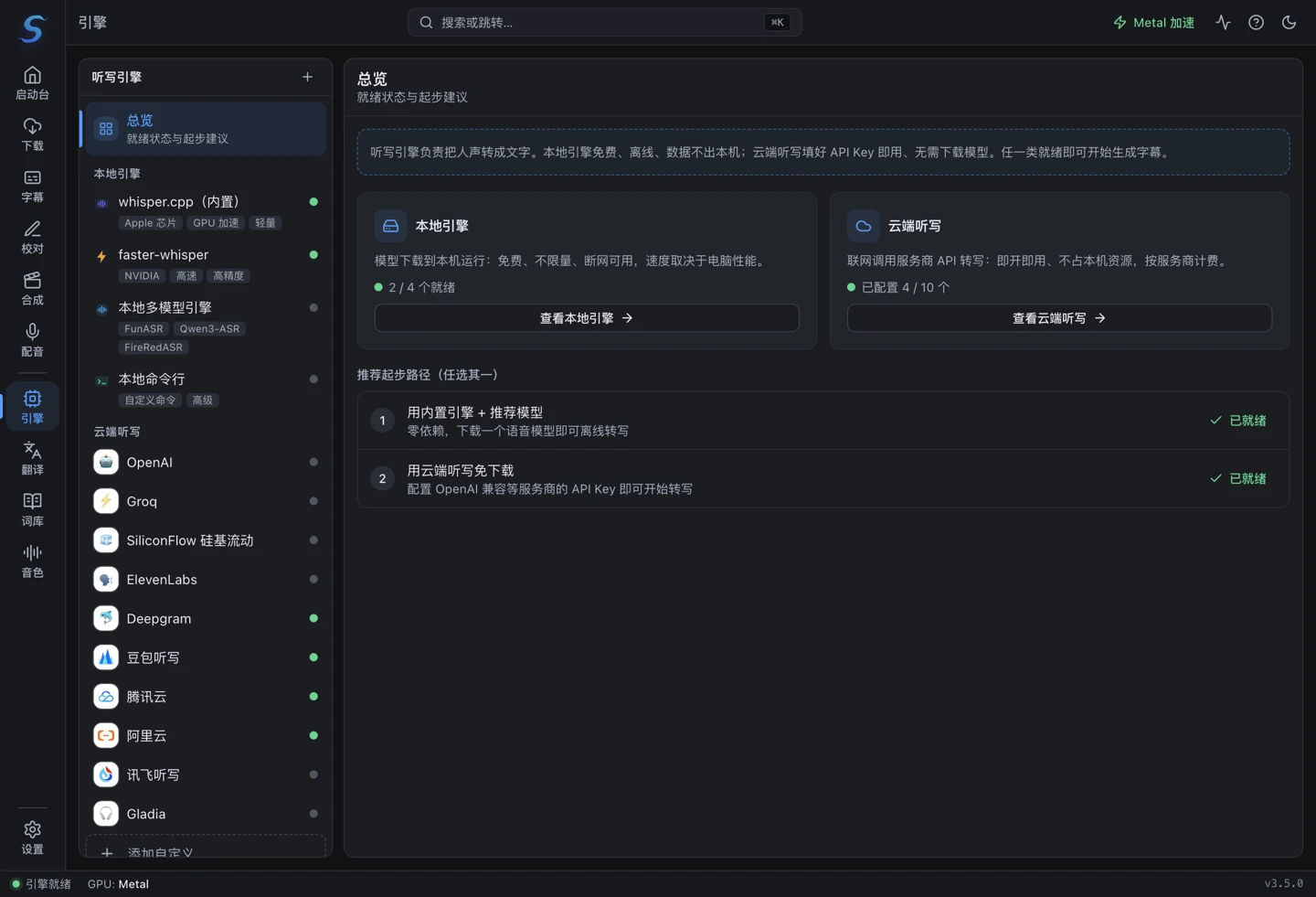
Task: Open OpenAI cloud transcription provider
Action: [207, 462]
